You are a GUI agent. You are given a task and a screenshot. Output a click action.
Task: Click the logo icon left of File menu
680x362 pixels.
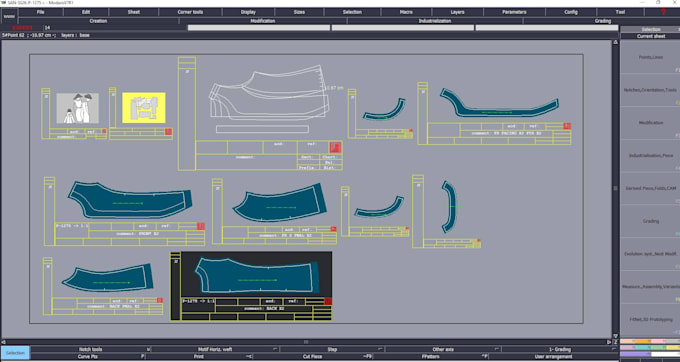point(9,16)
